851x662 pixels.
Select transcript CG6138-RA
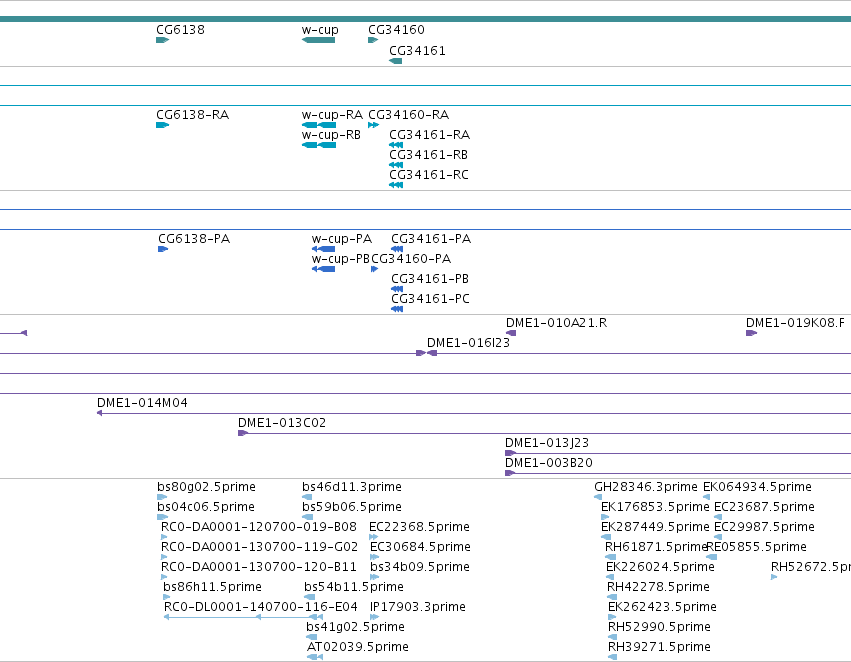point(193,115)
